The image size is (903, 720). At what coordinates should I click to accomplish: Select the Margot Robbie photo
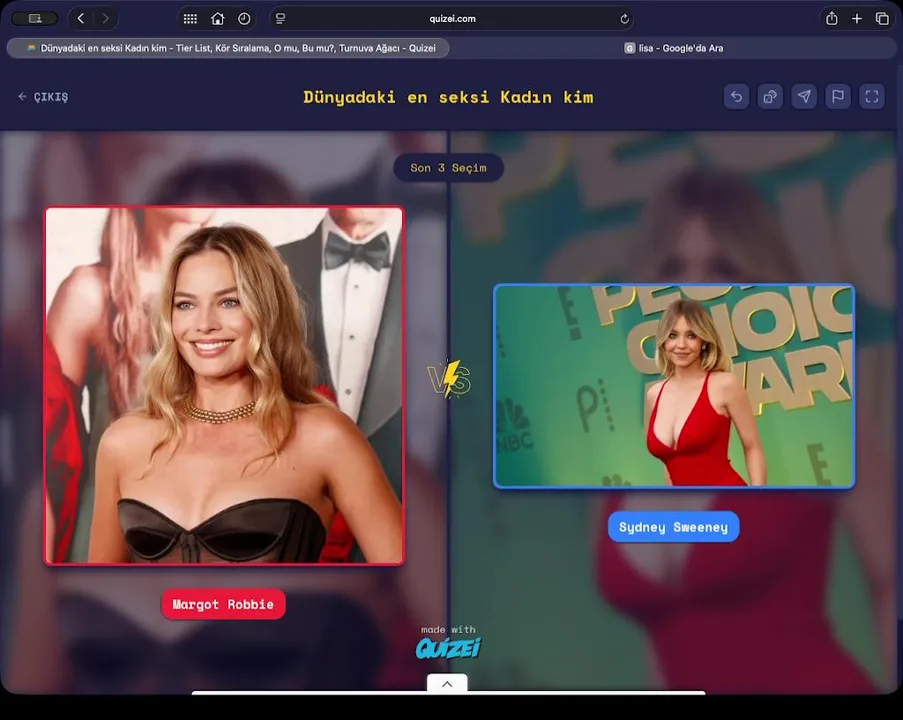pos(225,385)
